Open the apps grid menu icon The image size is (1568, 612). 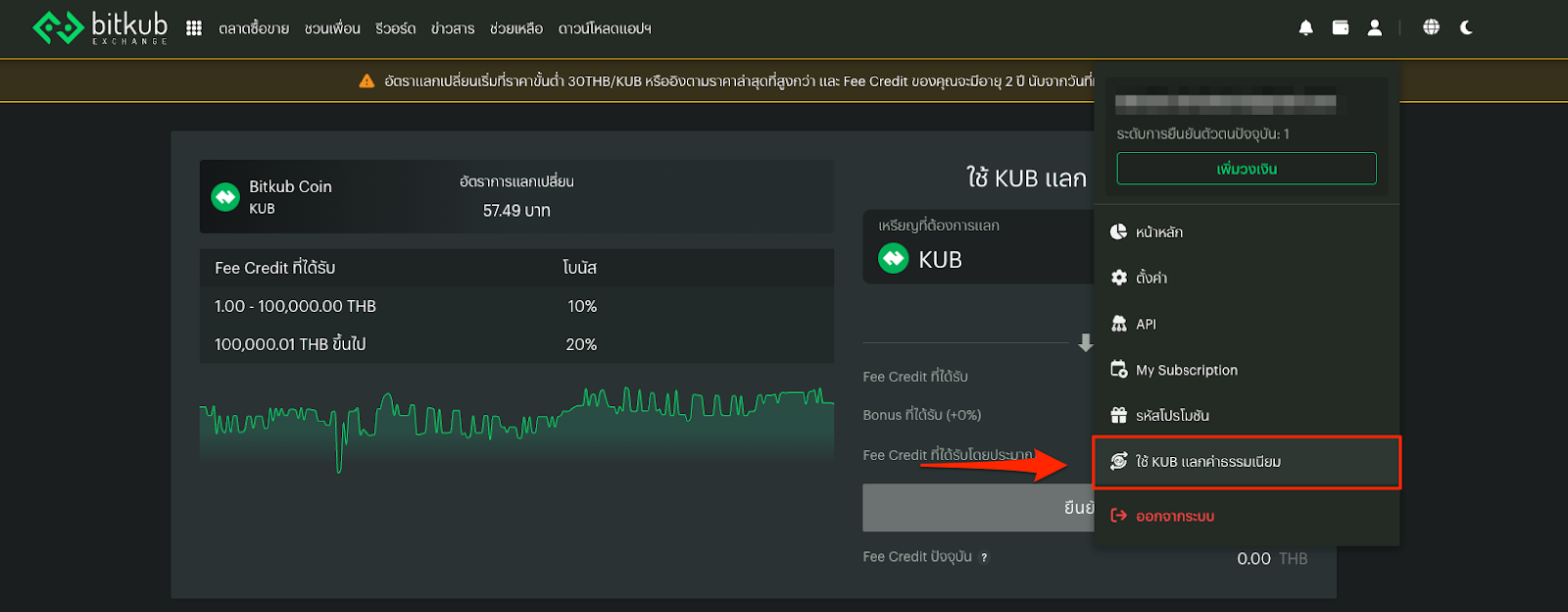[x=194, y=28]
